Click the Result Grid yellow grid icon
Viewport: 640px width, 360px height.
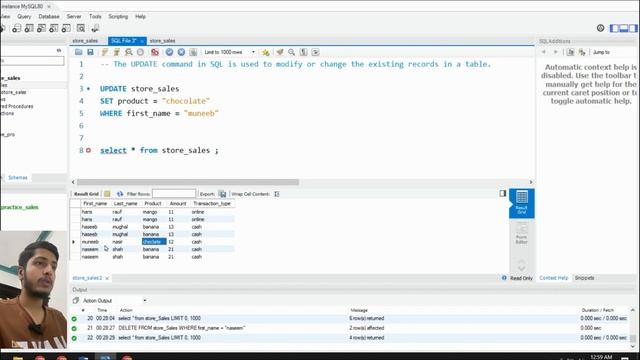click(x=107, y=194)
